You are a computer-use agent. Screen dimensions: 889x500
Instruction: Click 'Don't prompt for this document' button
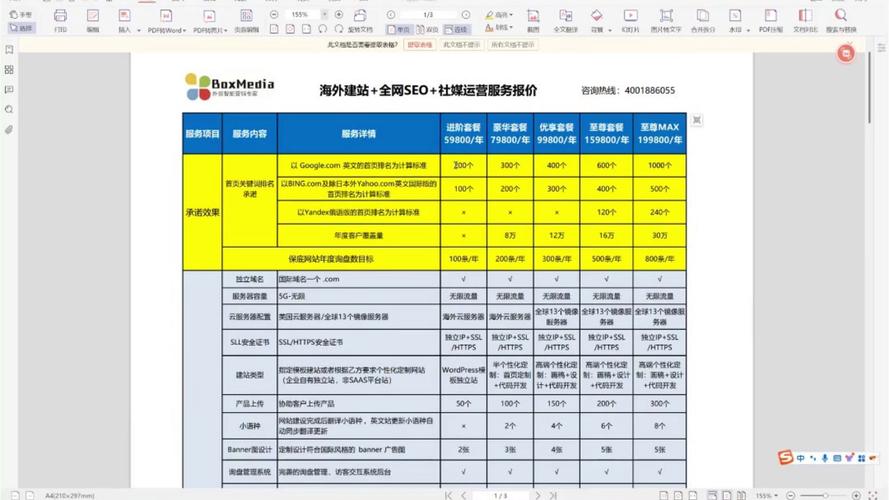[462, 45]
